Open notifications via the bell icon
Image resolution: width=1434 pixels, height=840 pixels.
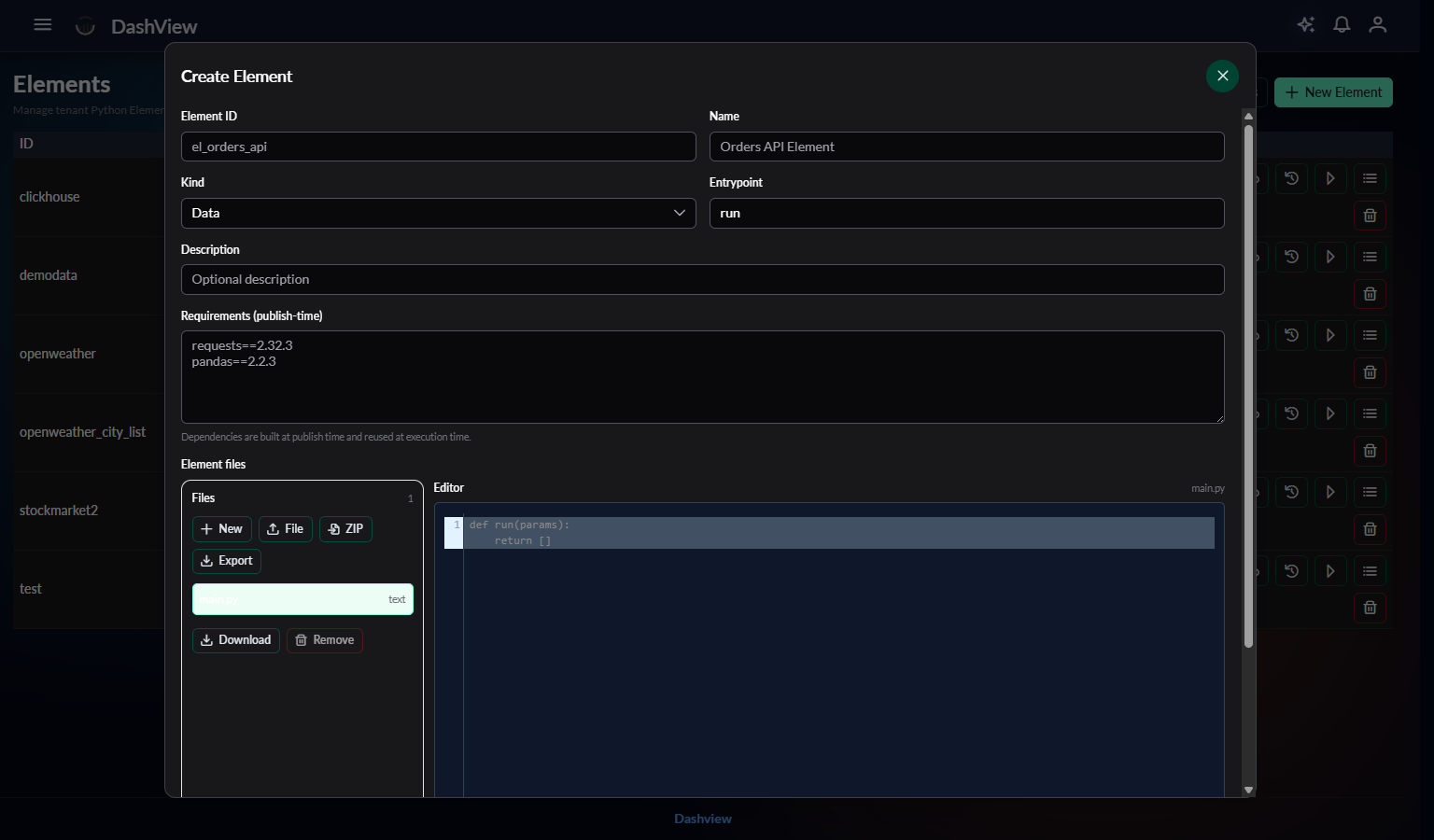(x=1342, y=24)
